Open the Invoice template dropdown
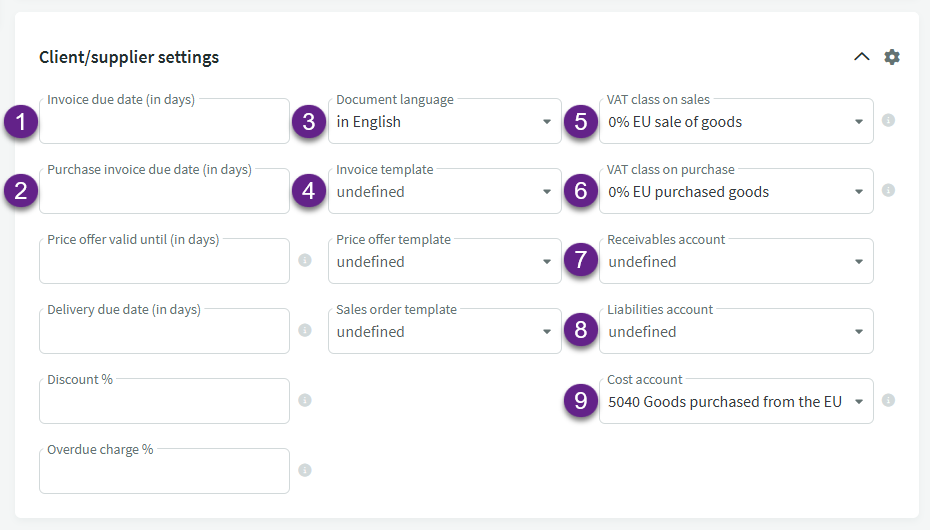Screen dimensions: 930x530 444,192
